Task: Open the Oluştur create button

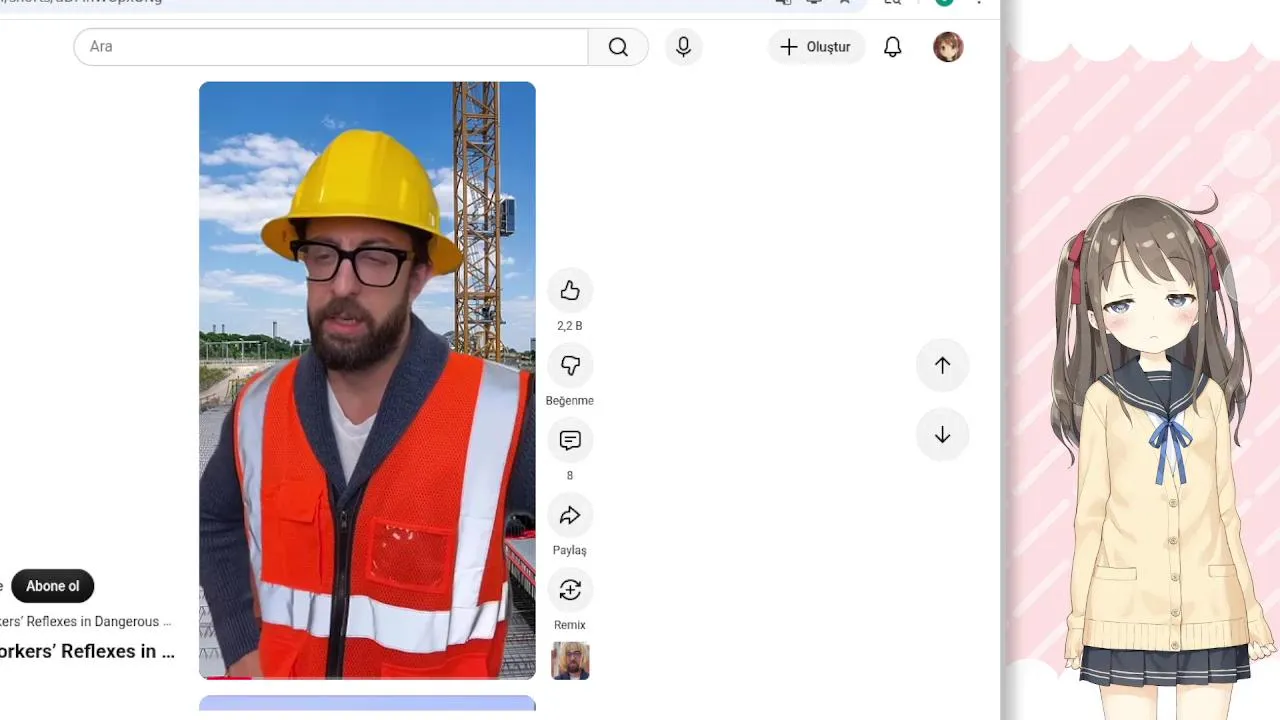Action: click(816, 47)
